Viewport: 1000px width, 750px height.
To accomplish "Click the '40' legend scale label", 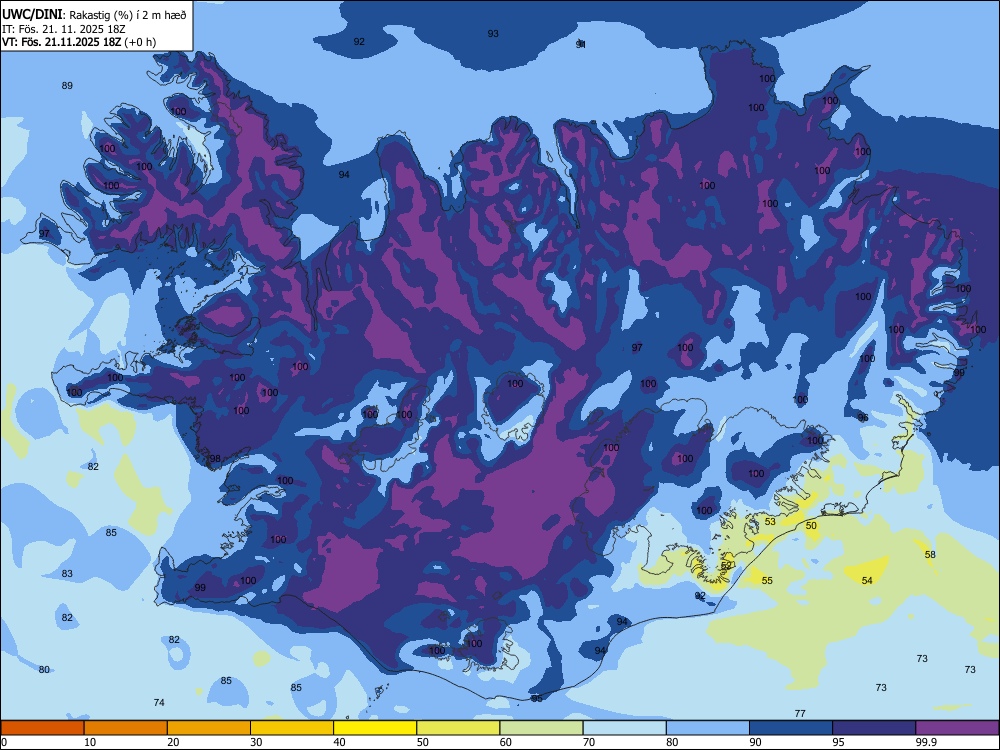I will 339,742.
